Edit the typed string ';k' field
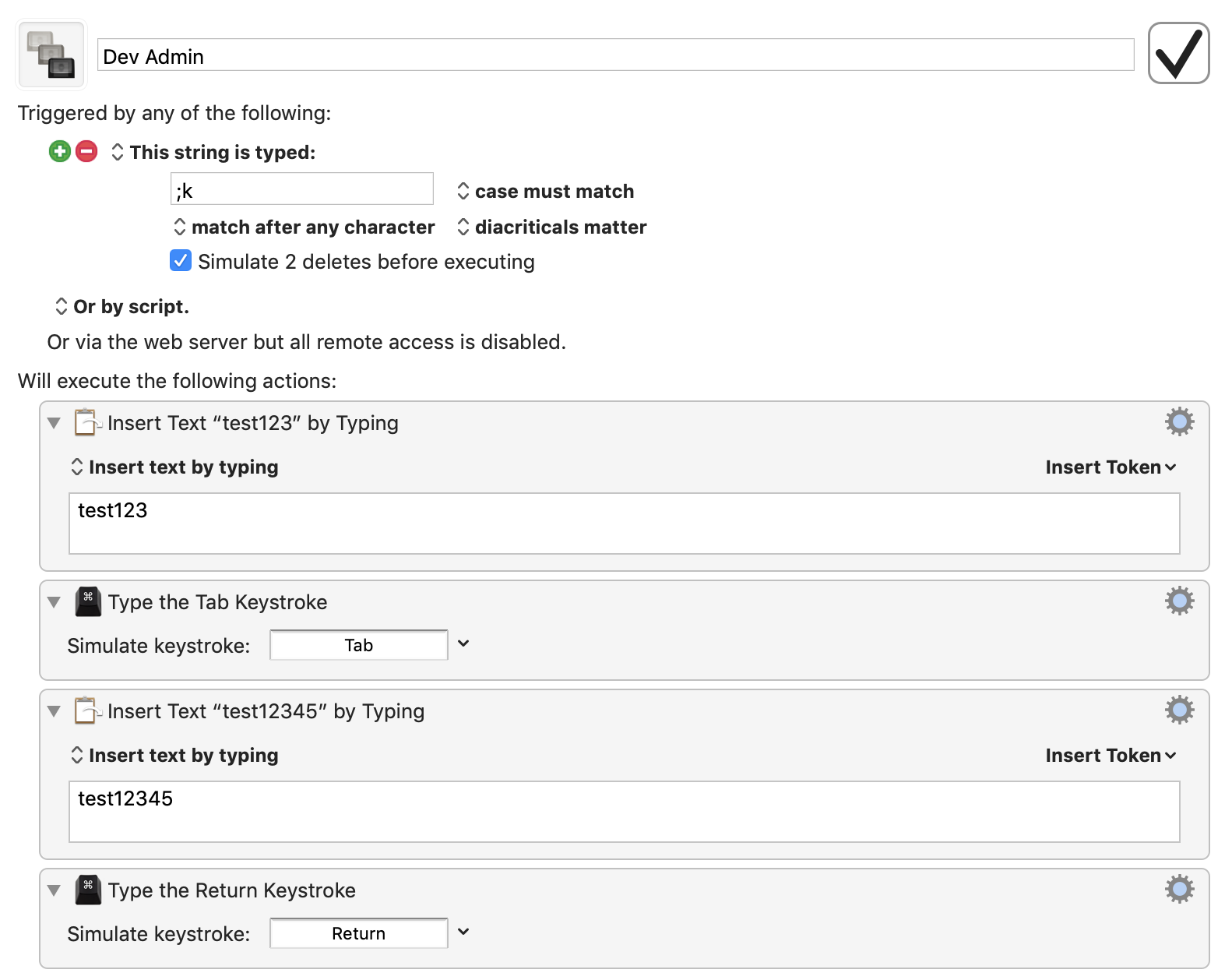The image size is (1232, 980). [302, 189]
